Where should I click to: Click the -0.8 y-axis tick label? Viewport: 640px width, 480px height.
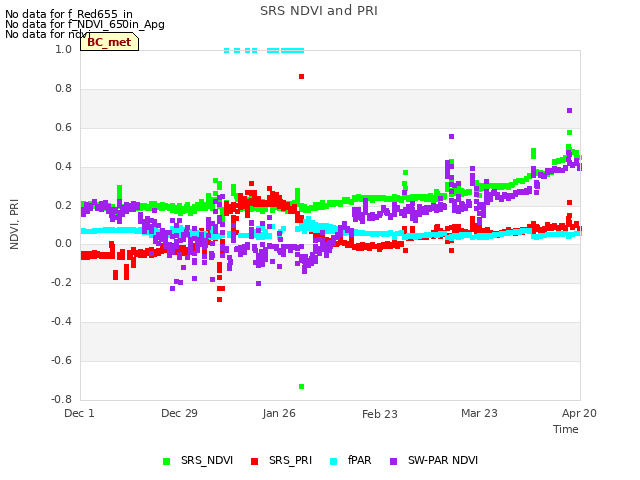tap(61, 399)
